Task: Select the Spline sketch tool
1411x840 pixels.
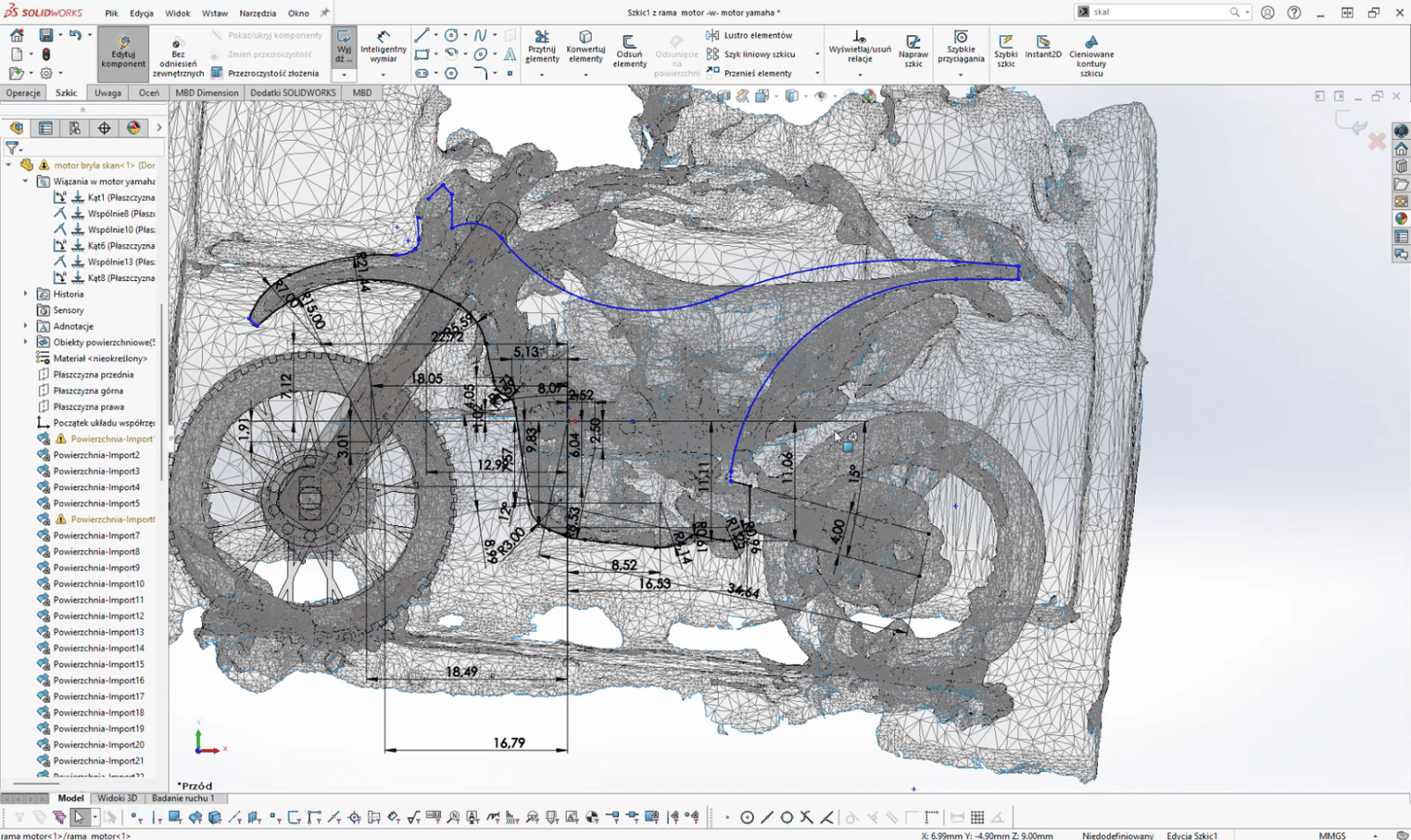Action: 481,35
